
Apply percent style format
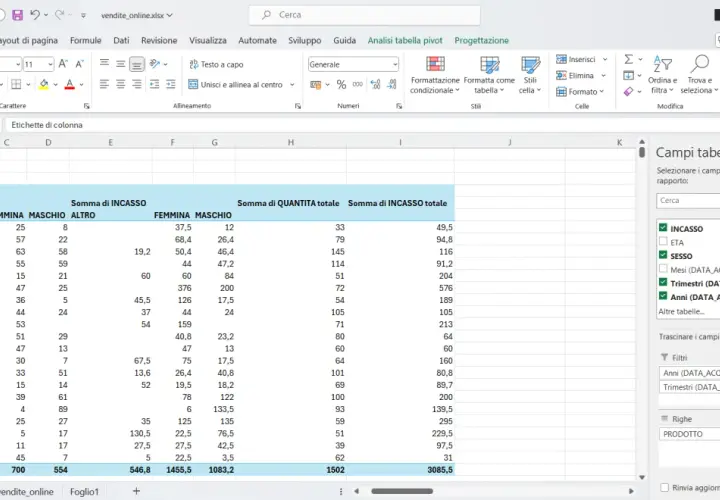(x=341, y=84)
